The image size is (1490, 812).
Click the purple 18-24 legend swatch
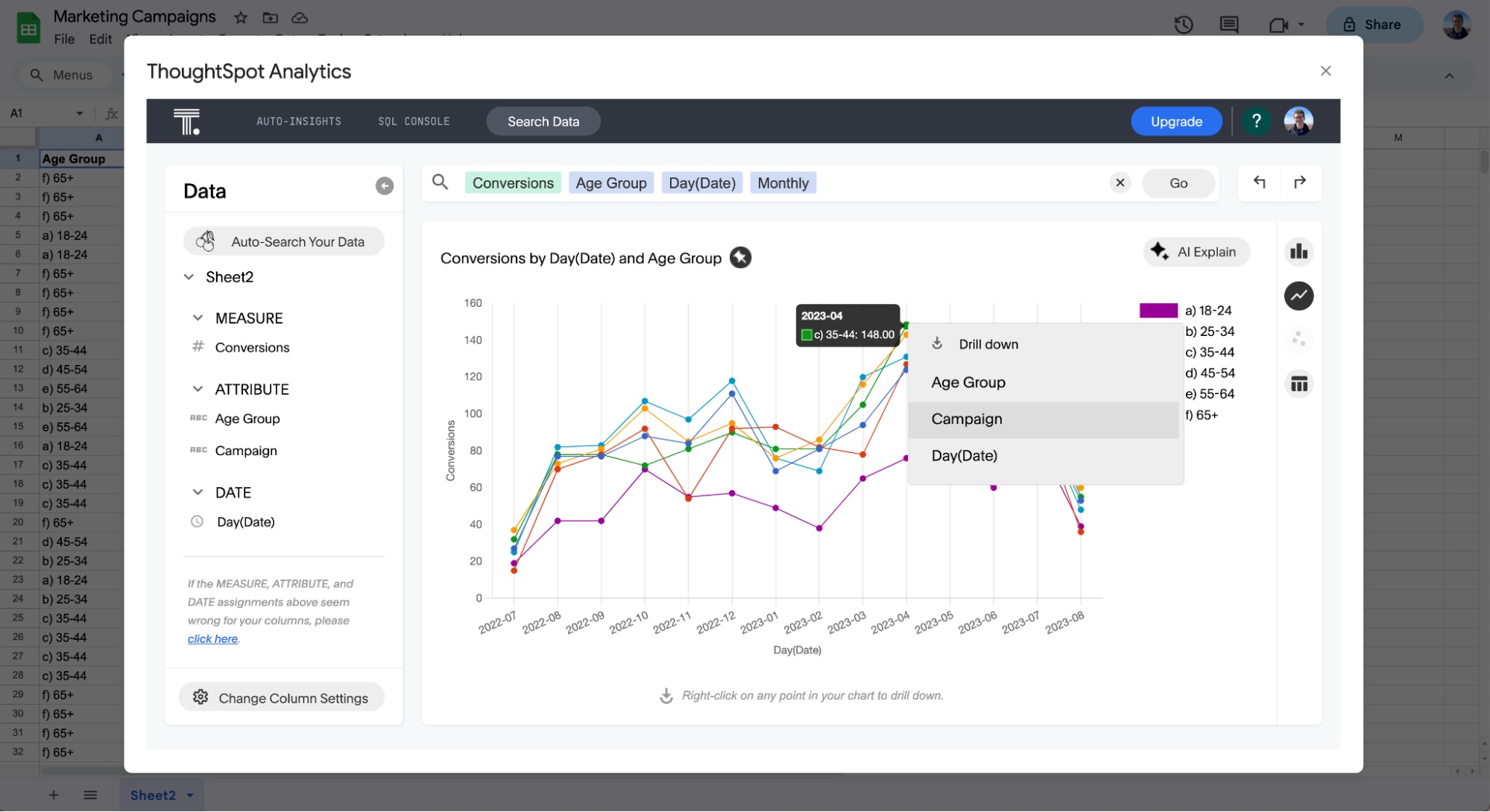(x=1158, y=311)
